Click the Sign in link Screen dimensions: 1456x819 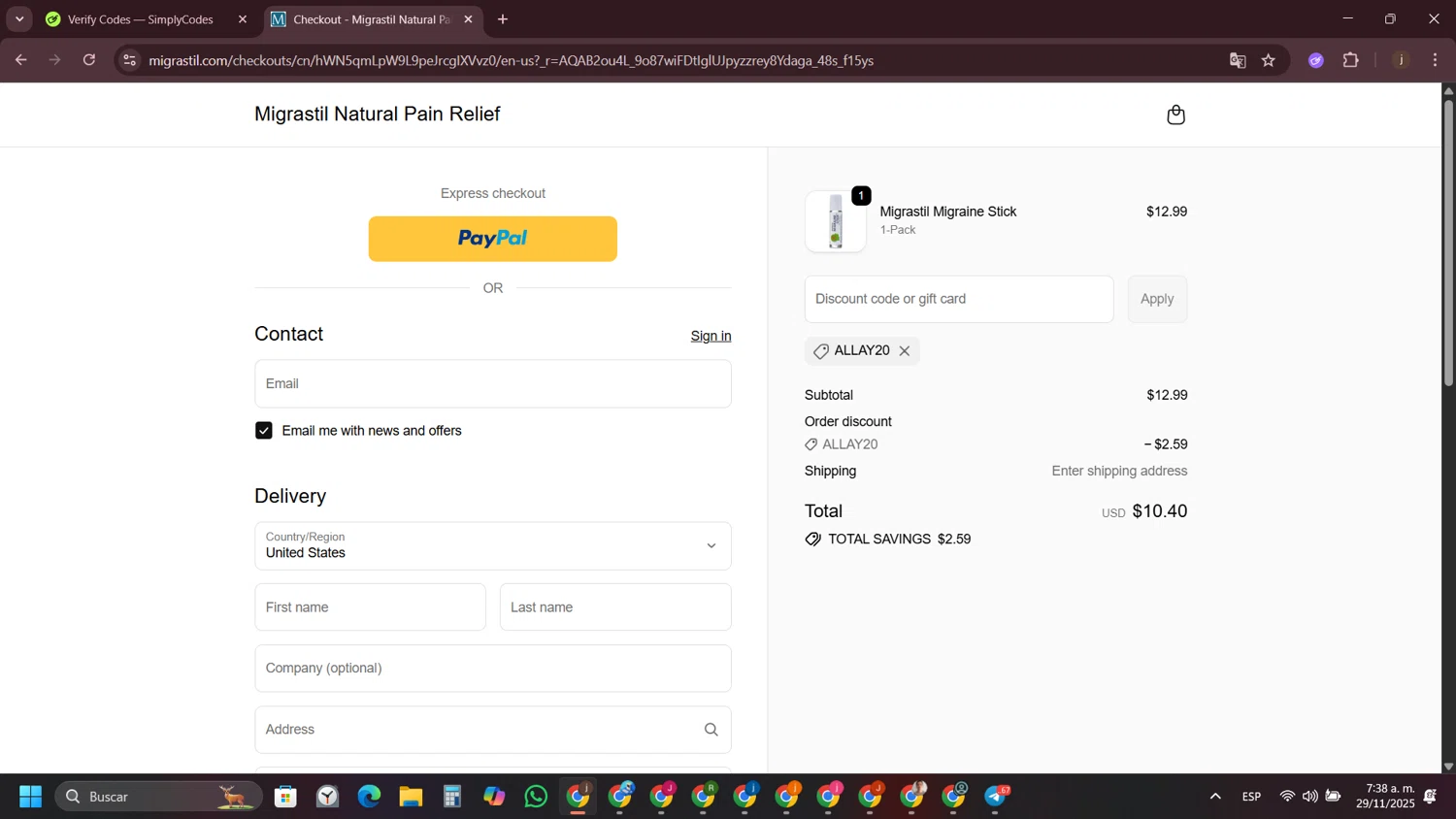click(x=711, y=336)
